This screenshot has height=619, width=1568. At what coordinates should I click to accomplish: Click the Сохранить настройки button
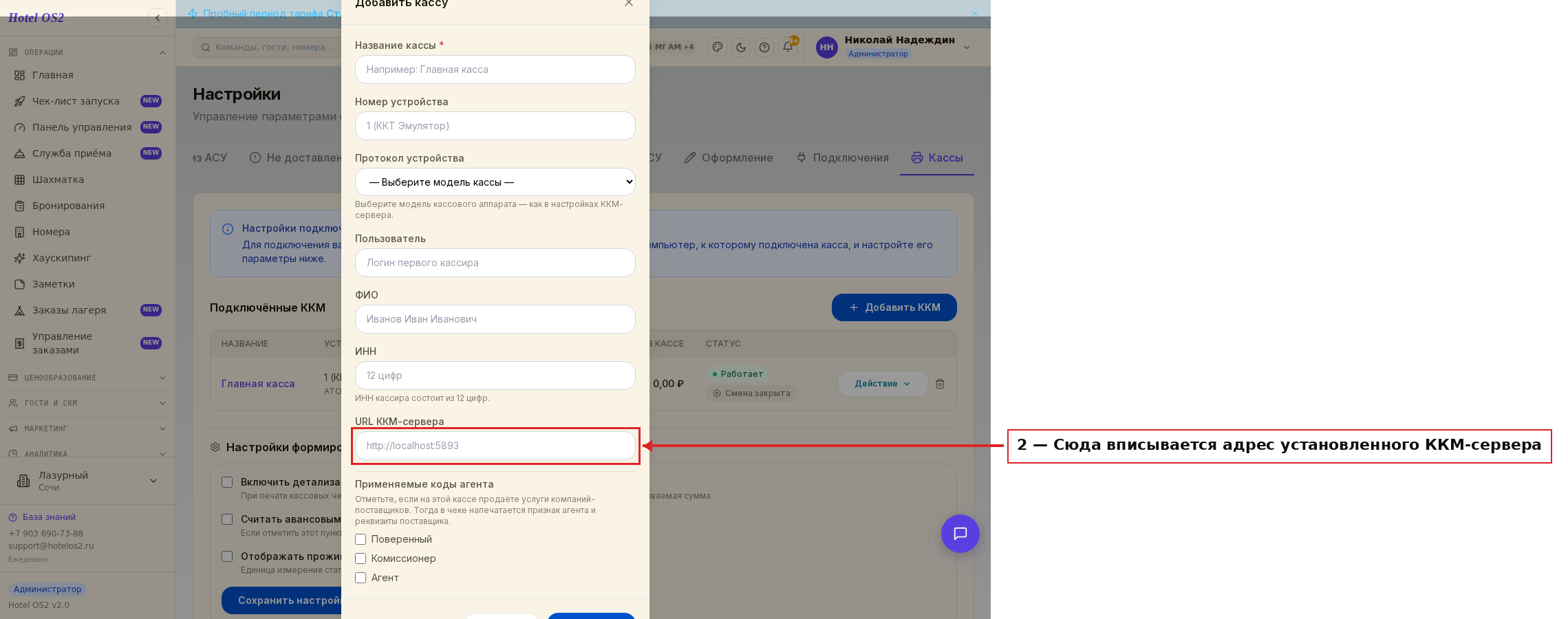(281, 600)
